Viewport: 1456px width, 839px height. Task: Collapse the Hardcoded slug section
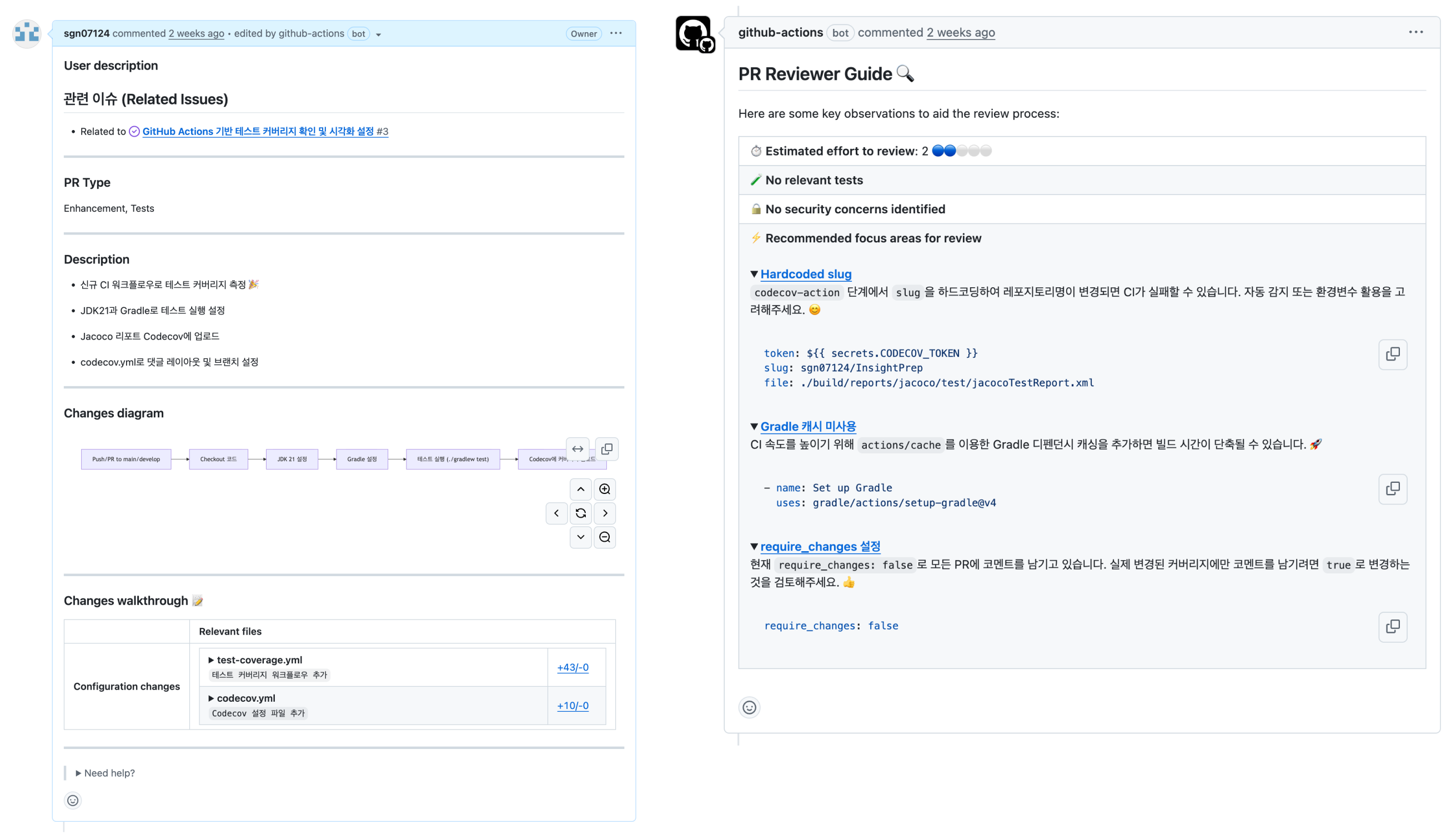pyautogui.click(x=754, y=274)
